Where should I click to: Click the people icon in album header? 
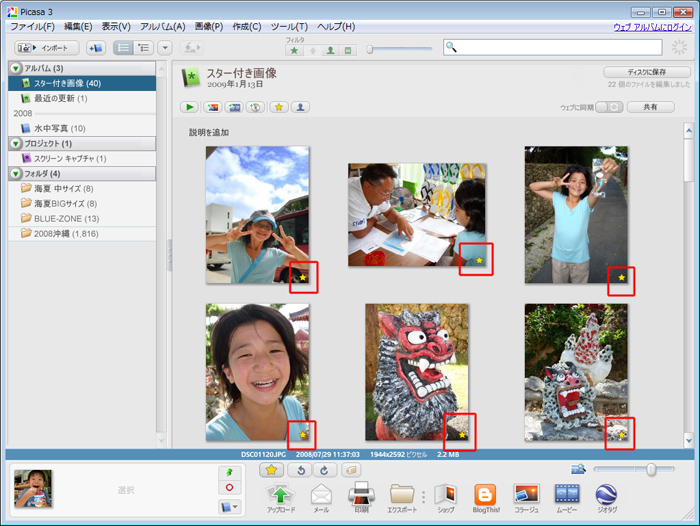pos(300,107)
